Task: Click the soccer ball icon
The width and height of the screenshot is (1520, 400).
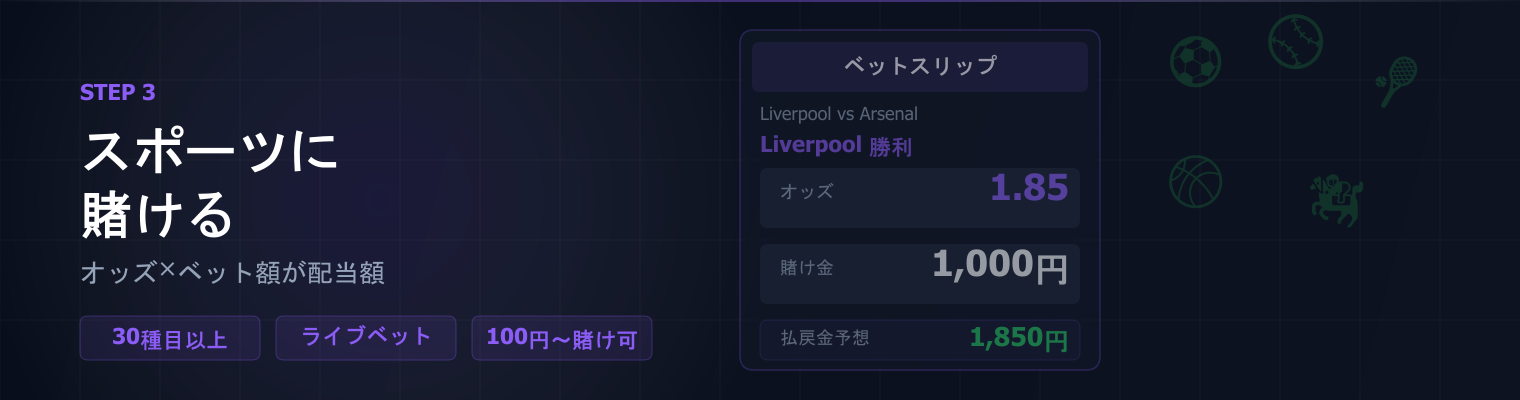Action: point(1197,62)
